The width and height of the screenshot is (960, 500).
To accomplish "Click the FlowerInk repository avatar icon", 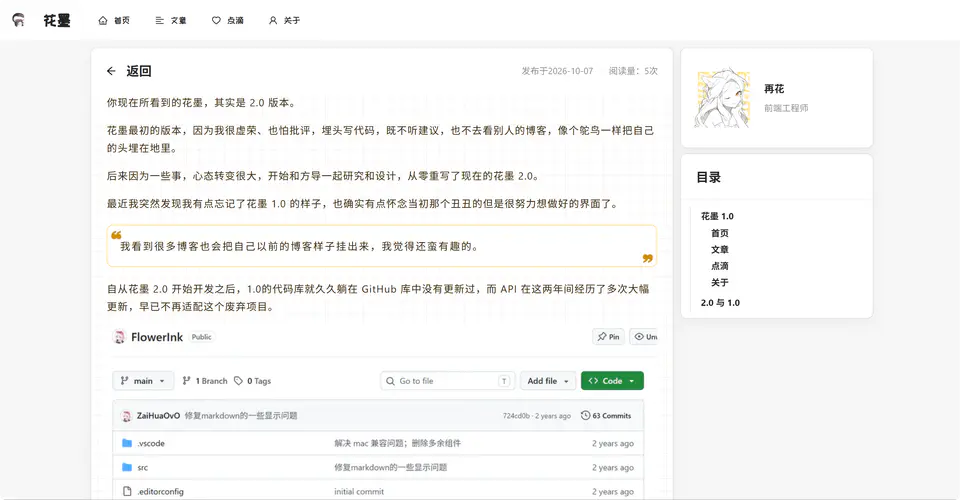I will point(119,337).
